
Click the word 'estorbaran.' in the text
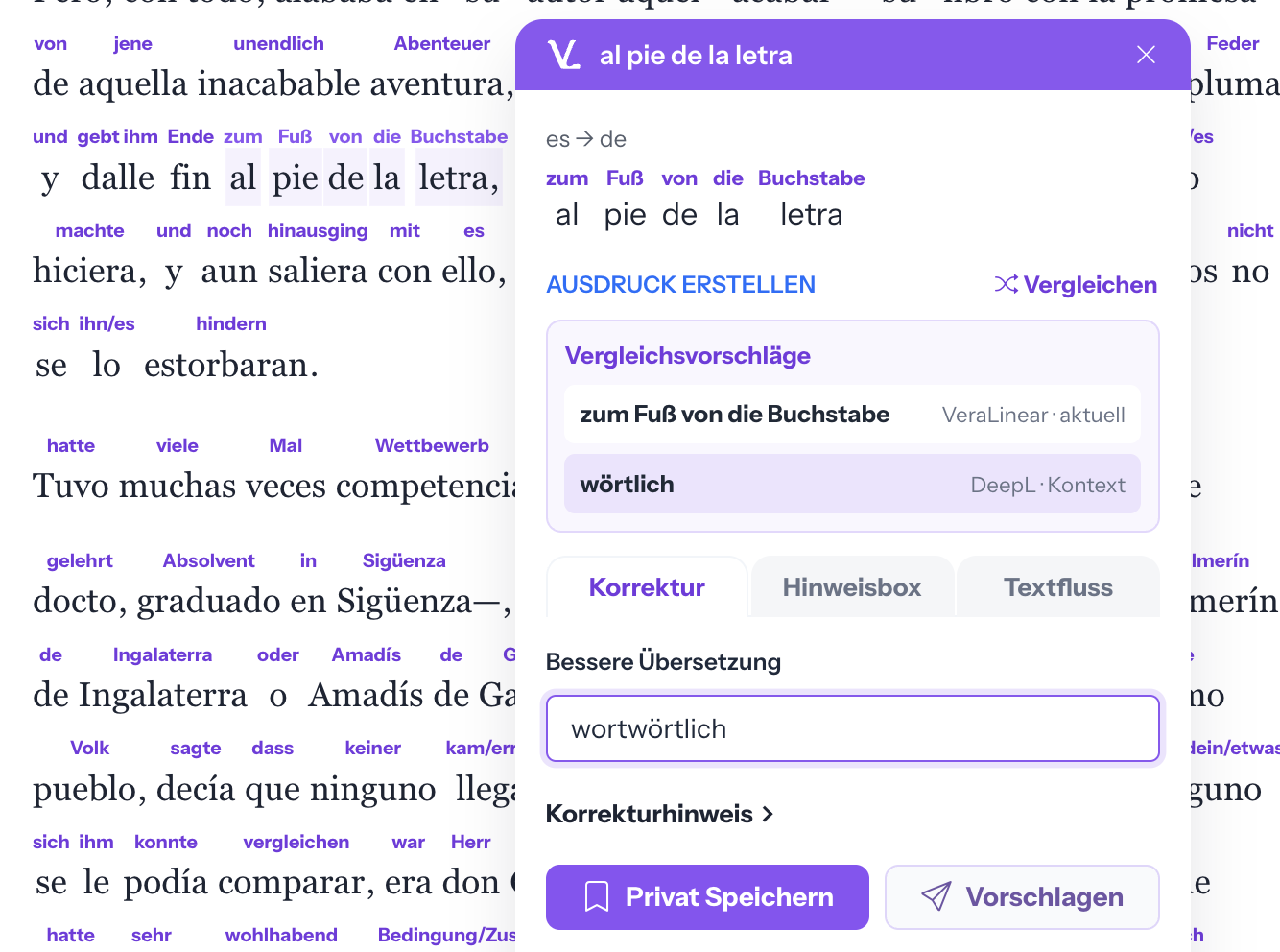pos(230,365)
